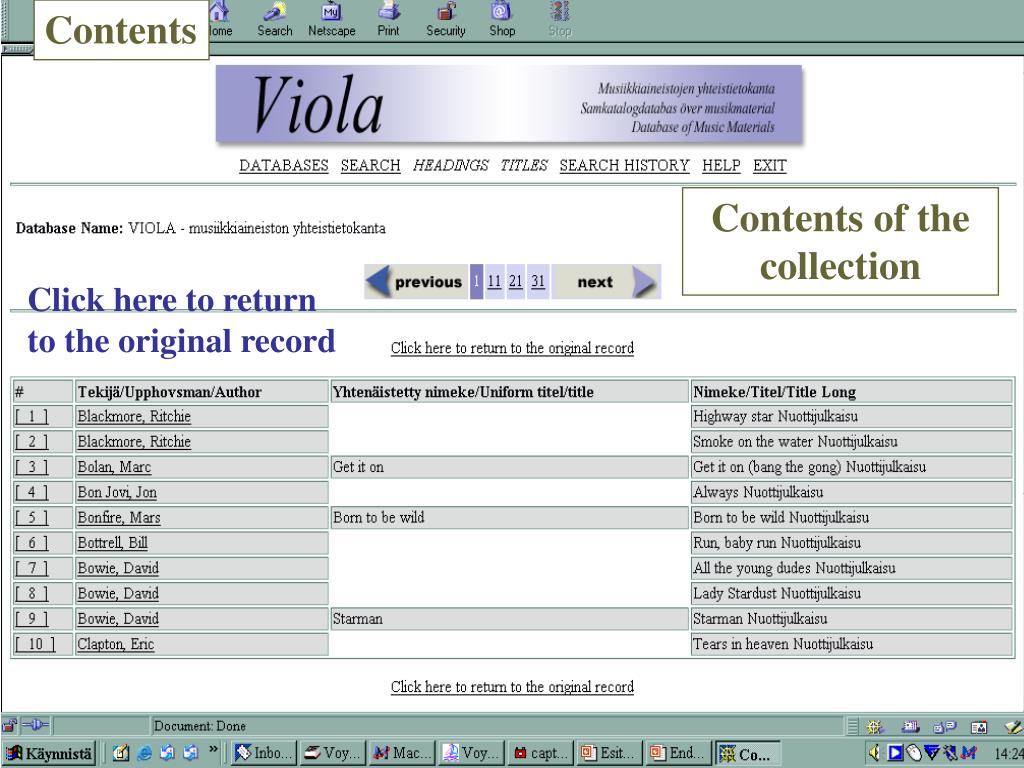Open author link Clapton, Eric

(x=116, y=644)
